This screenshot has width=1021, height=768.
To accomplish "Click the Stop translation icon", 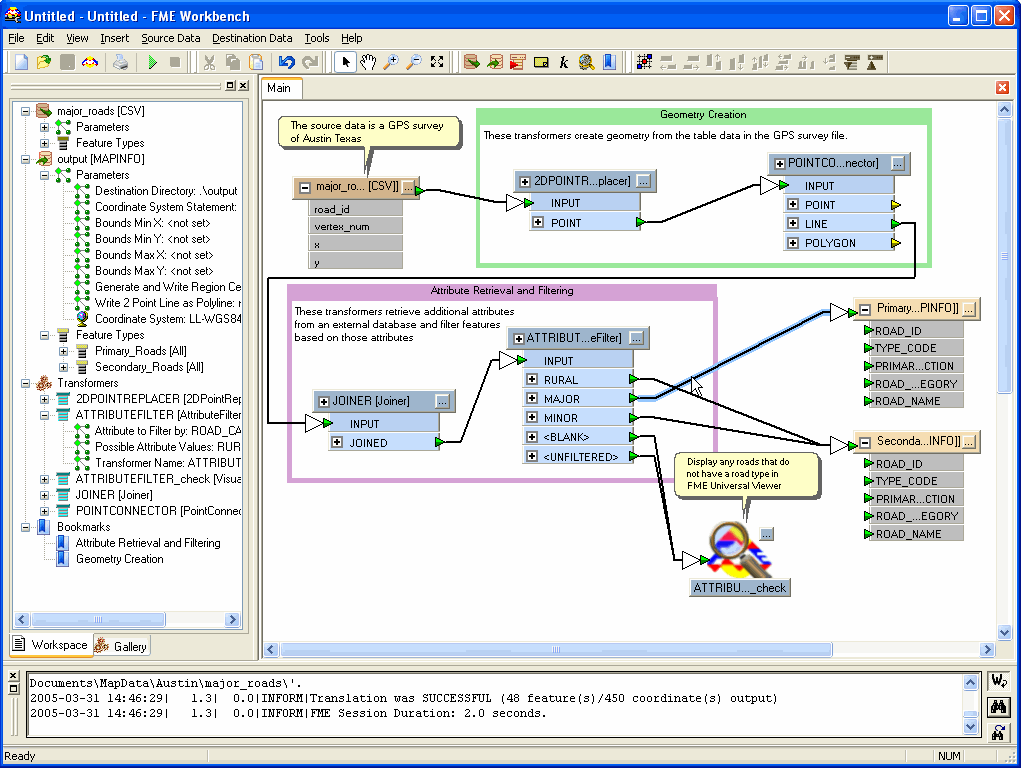I will pos(175,61).
